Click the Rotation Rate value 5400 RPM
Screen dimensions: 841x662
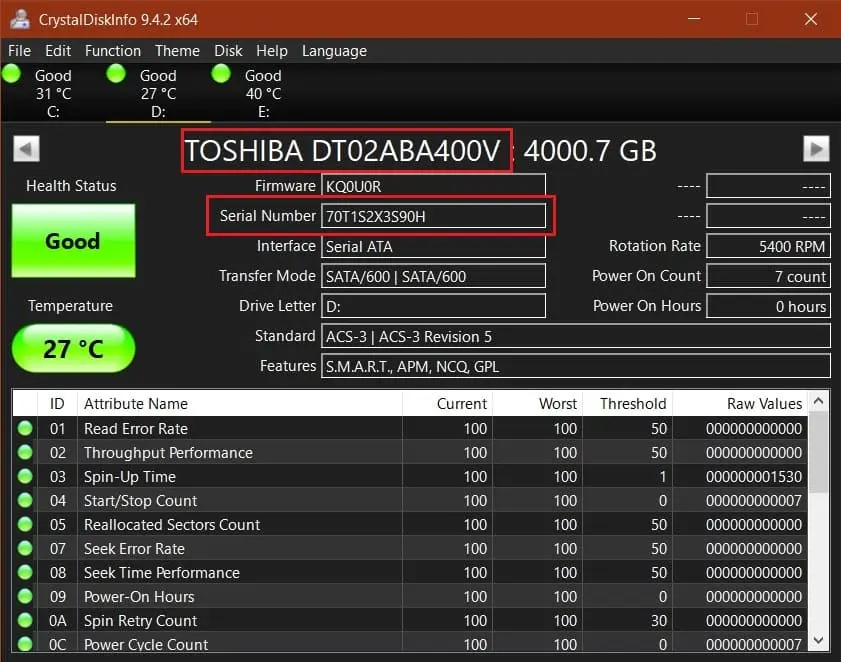point(769,246)
